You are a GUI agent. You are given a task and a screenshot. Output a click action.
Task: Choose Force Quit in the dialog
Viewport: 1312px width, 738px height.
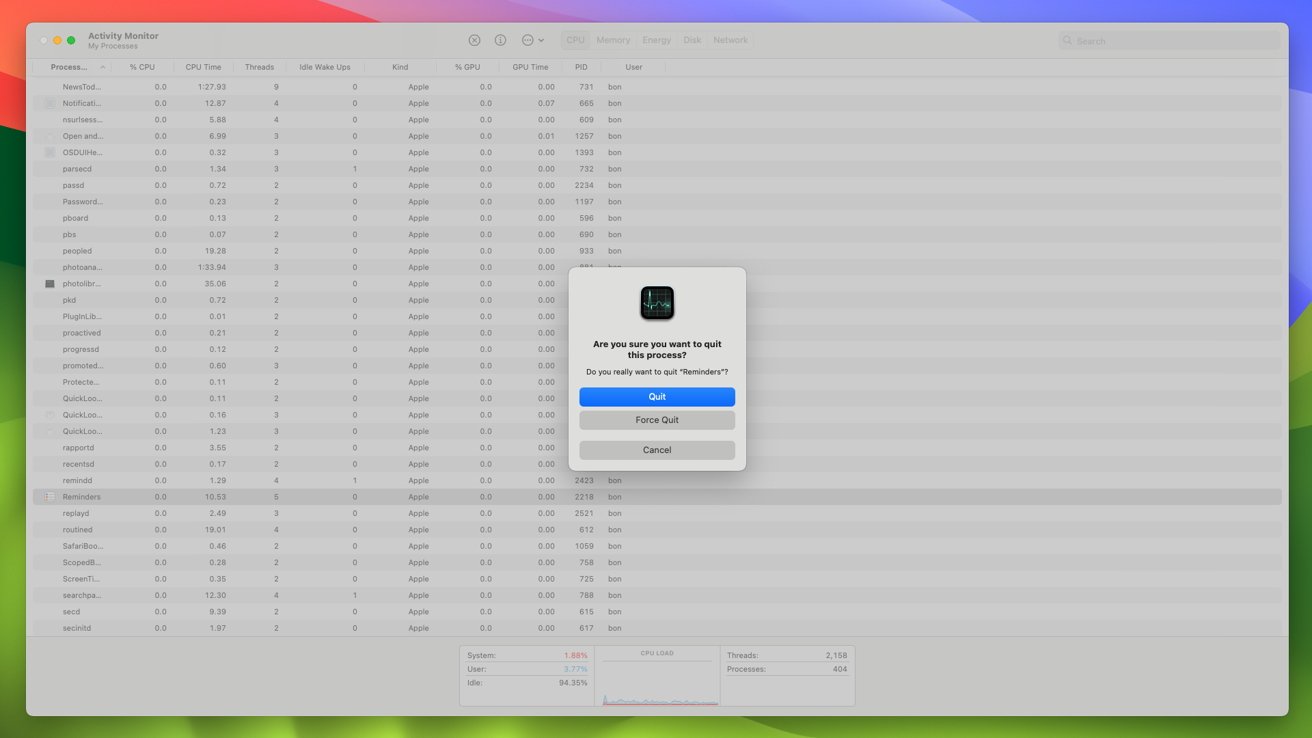[657, 420]
